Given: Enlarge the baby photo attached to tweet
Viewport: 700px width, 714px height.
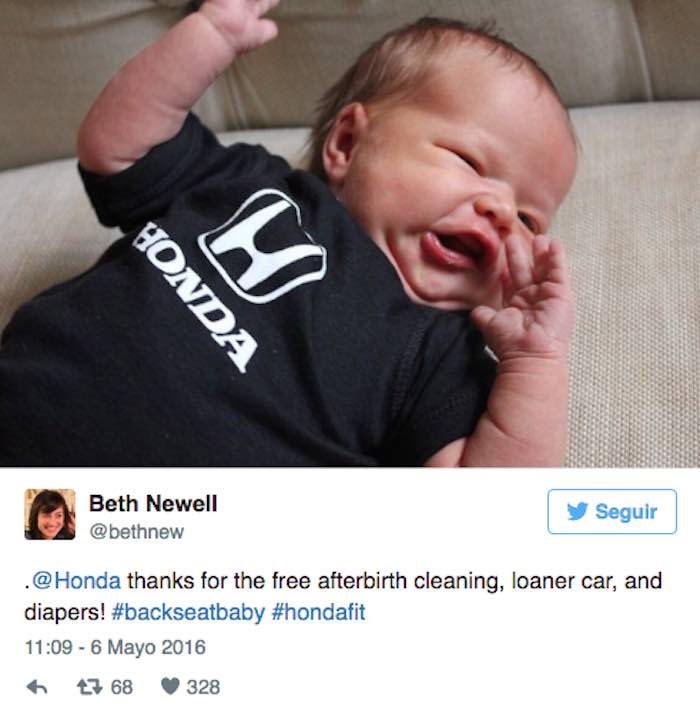Looking at the screenshot, I should click(x=350, y=233).
